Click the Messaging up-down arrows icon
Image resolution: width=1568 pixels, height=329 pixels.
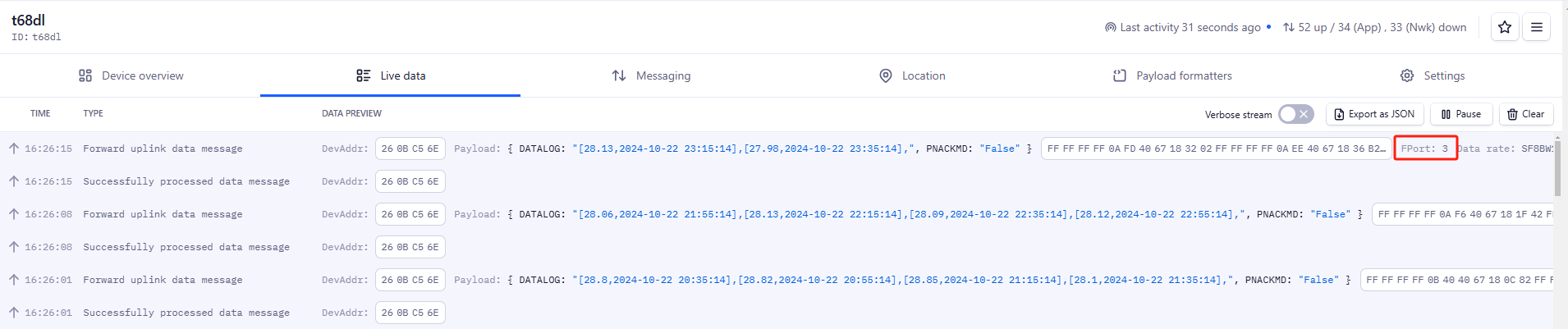click(x=619, y=75)
